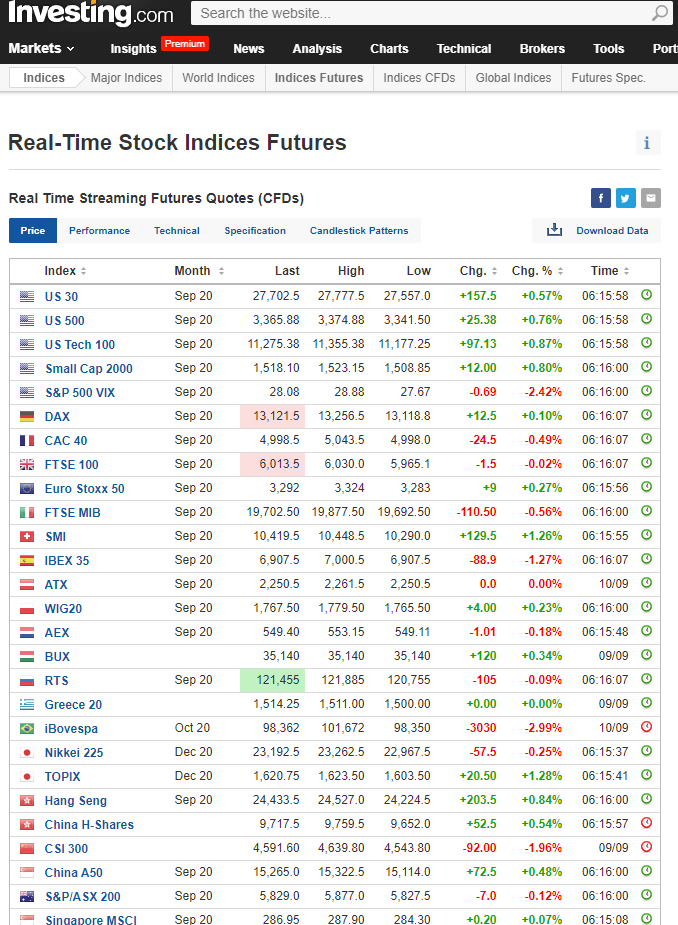Screen dimensions: 678x925
Task: Select World Indices in sub-navigation
Action: [x=218, y=77]
